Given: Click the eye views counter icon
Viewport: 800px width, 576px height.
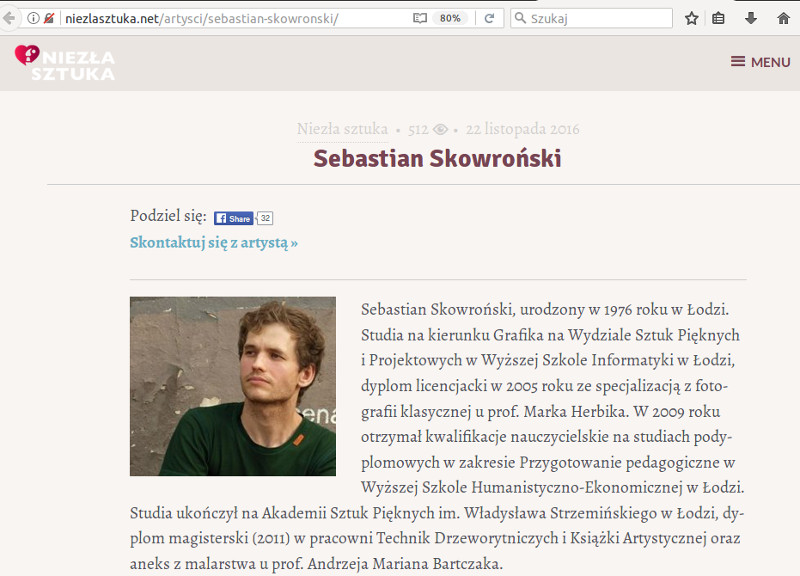Looking at the screenshot, I should click(x=440, y=130).
